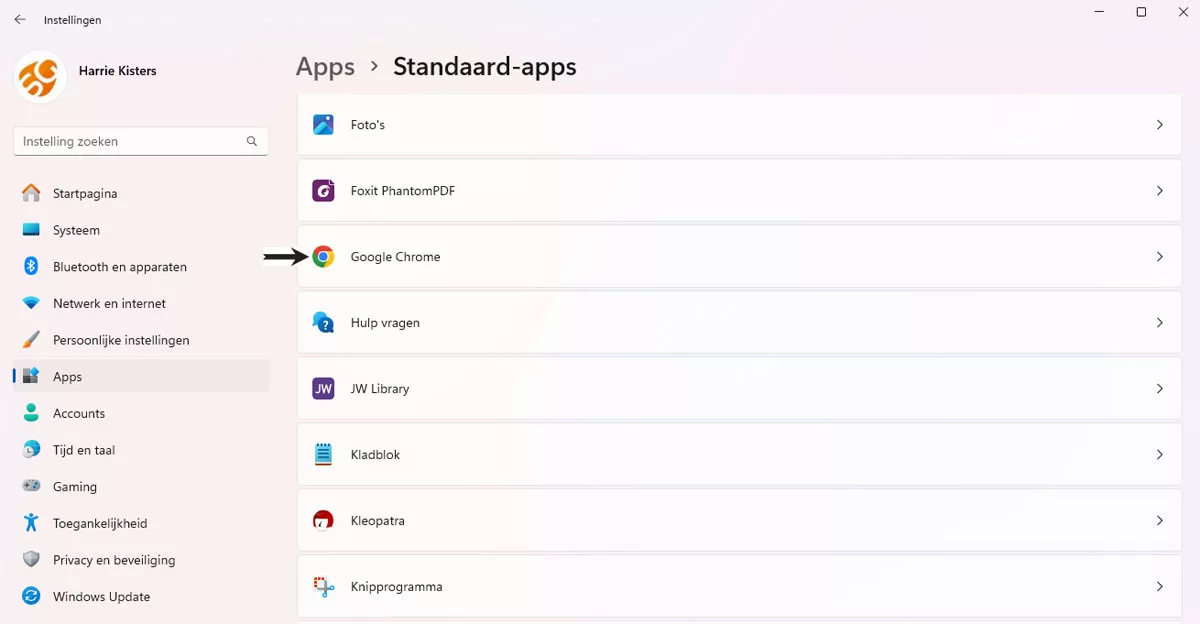This screenshot has height=624, width=1200.
Task: Open the Gaming settings section
Action: coord(141,487)
